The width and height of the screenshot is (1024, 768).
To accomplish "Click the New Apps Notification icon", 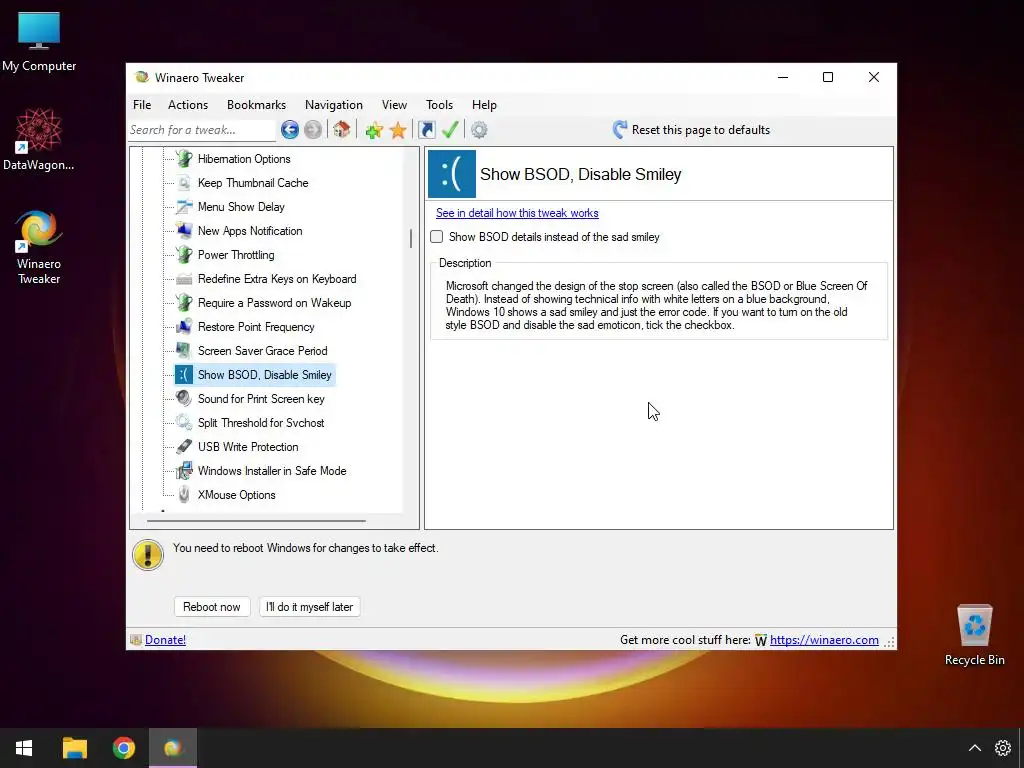I will tap(184, 231).
